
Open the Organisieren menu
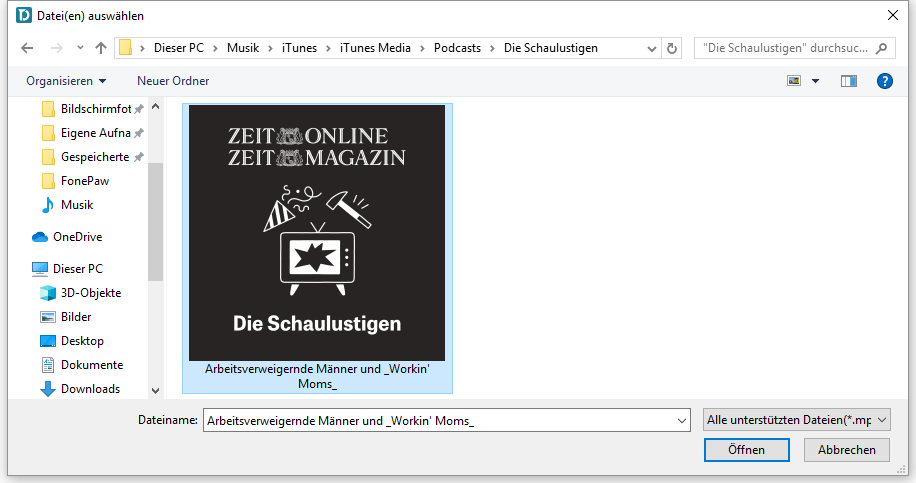point(66,81)
